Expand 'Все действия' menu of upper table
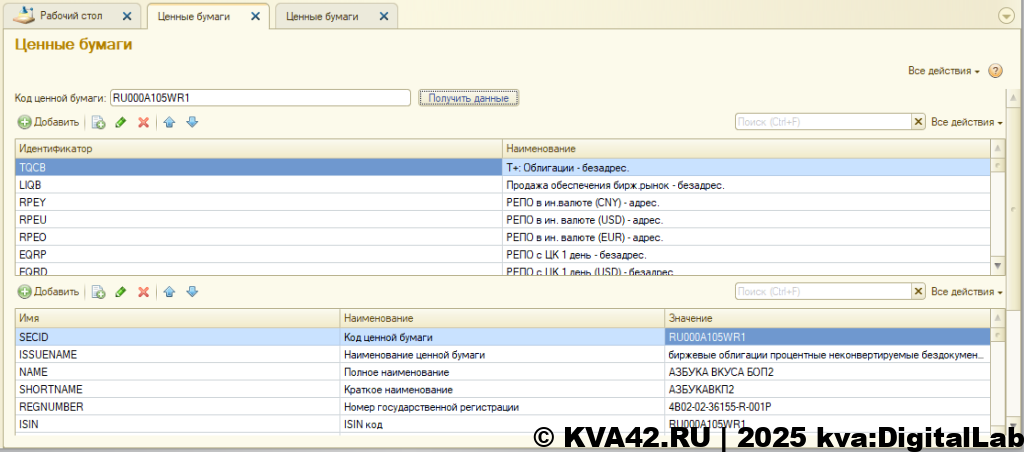 coord(966,122)
